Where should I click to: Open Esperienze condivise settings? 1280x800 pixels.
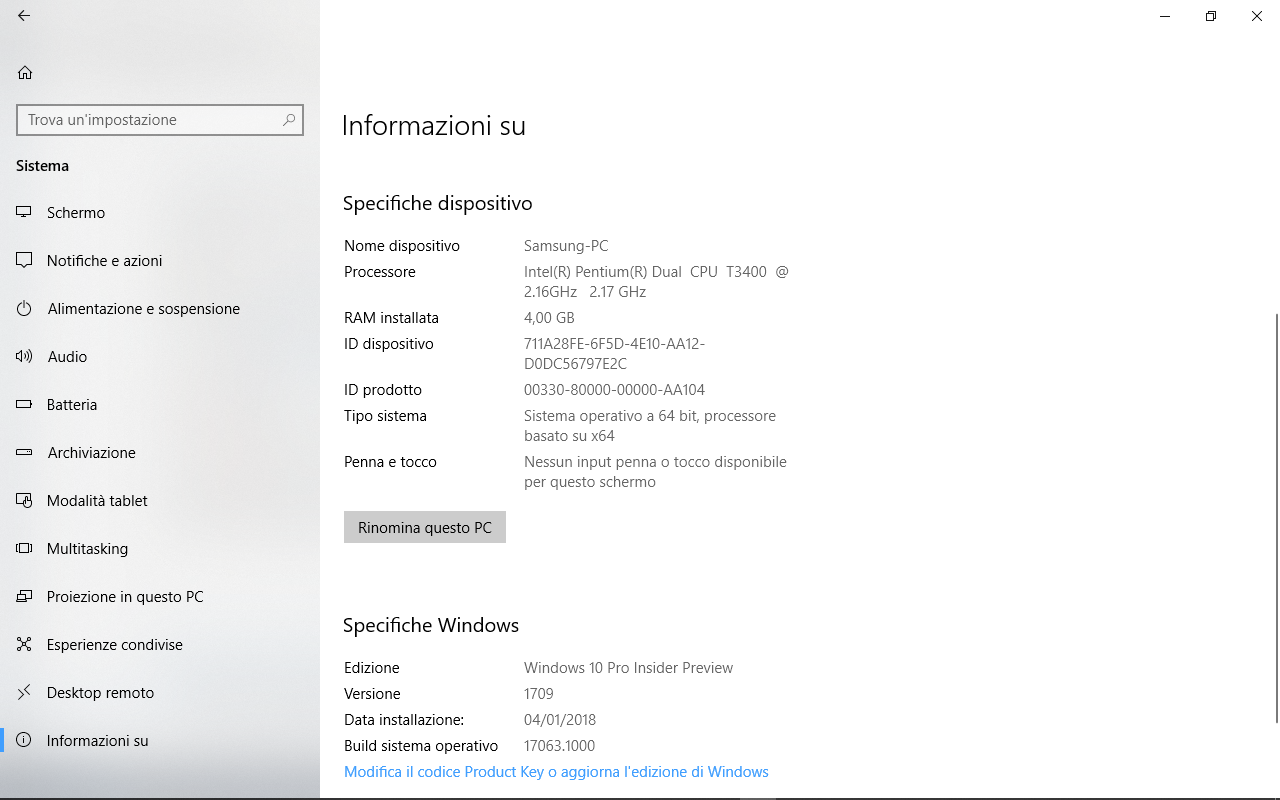coord(160,644)
